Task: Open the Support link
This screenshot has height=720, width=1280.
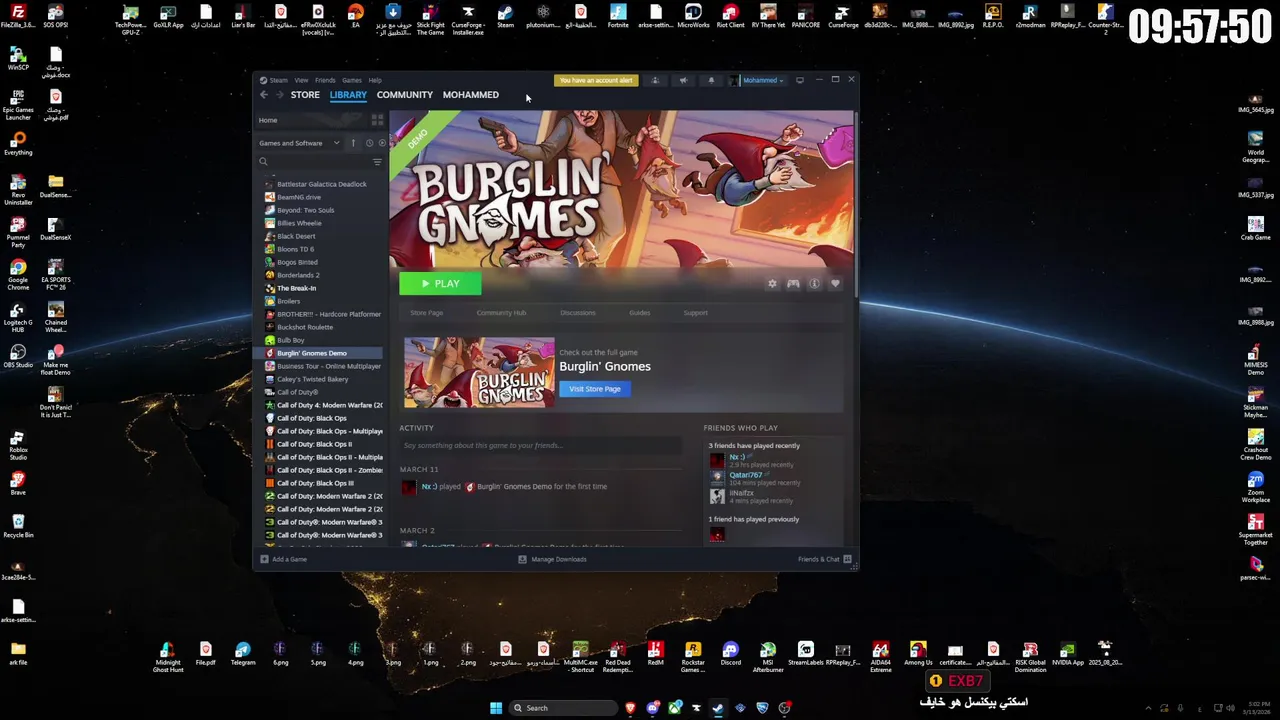Action: click(695, 313)
